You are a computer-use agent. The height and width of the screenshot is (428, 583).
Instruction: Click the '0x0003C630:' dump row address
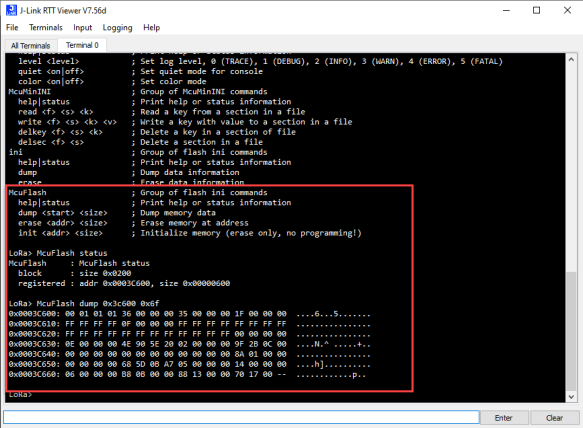click(x=35, y=344)
